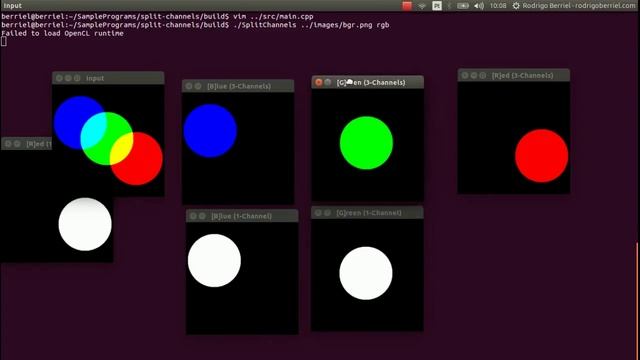
Task: Minimize the [G]reen (1-Channel) window
Action: coord(327,213)
